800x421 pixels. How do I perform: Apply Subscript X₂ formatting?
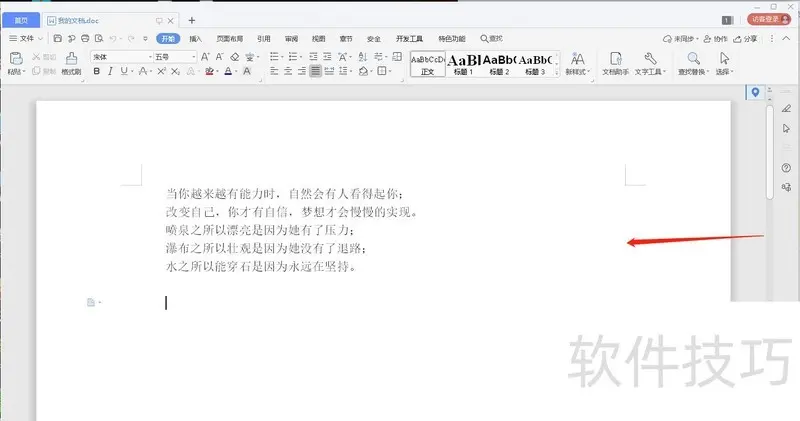click(175, 71)
